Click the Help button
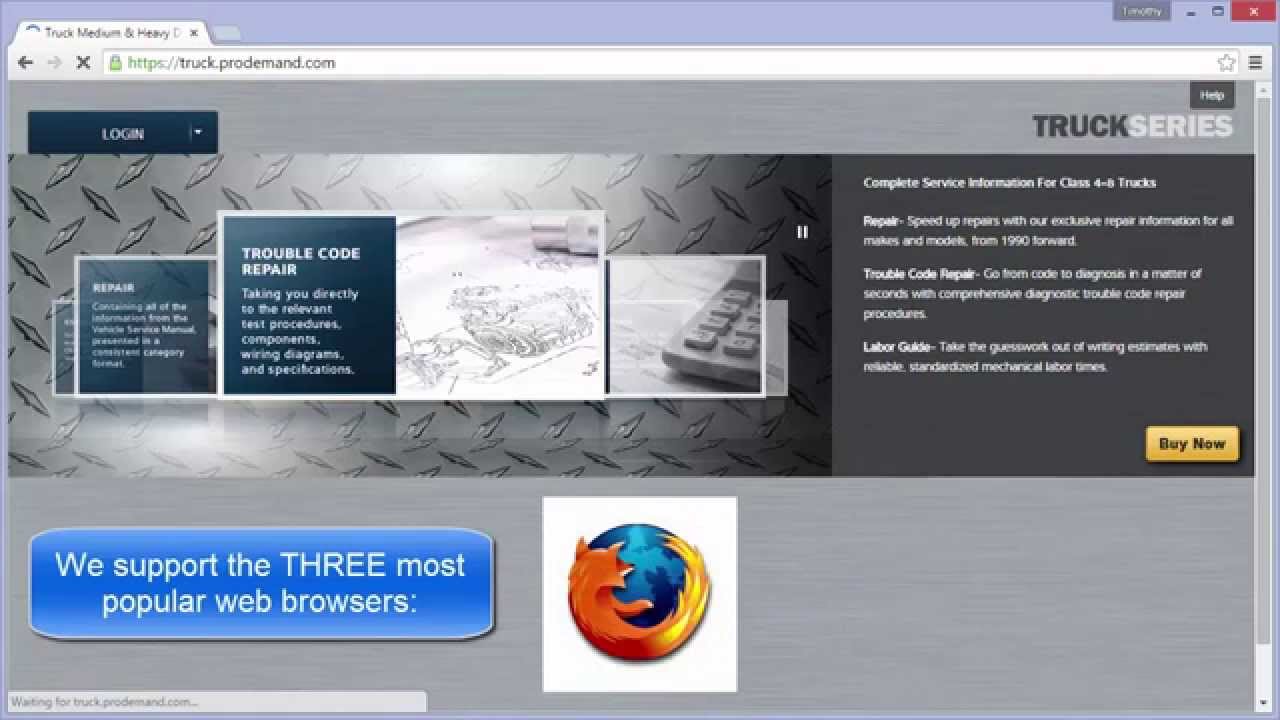This screenshot has height=720, width=1280. [x=1212, y=95]
